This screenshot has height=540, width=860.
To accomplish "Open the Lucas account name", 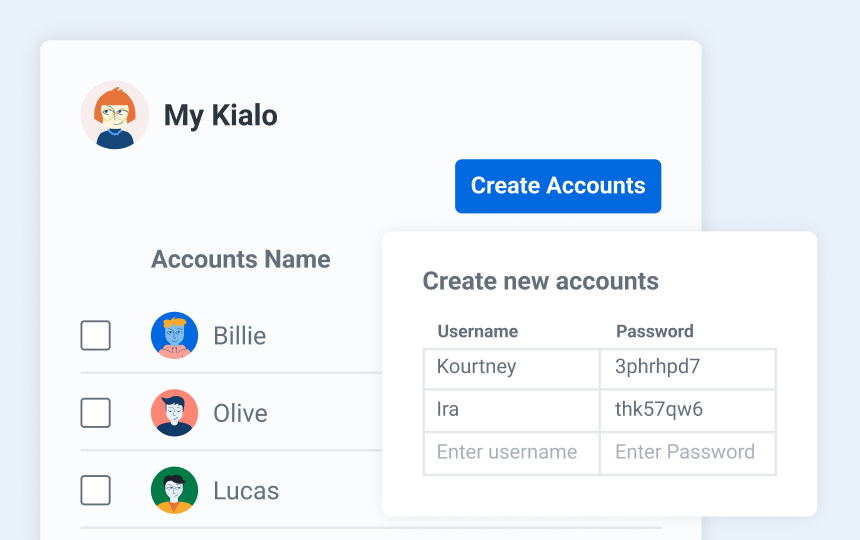I will click(x=246, y=491).
